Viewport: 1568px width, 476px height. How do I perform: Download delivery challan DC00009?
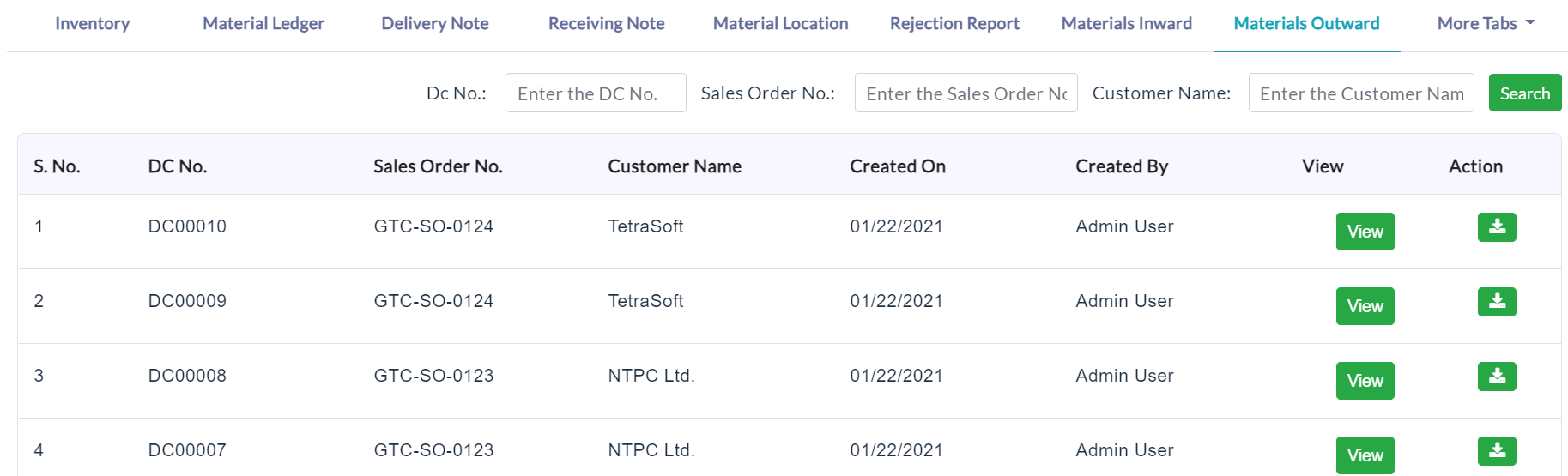(1497, 302)
